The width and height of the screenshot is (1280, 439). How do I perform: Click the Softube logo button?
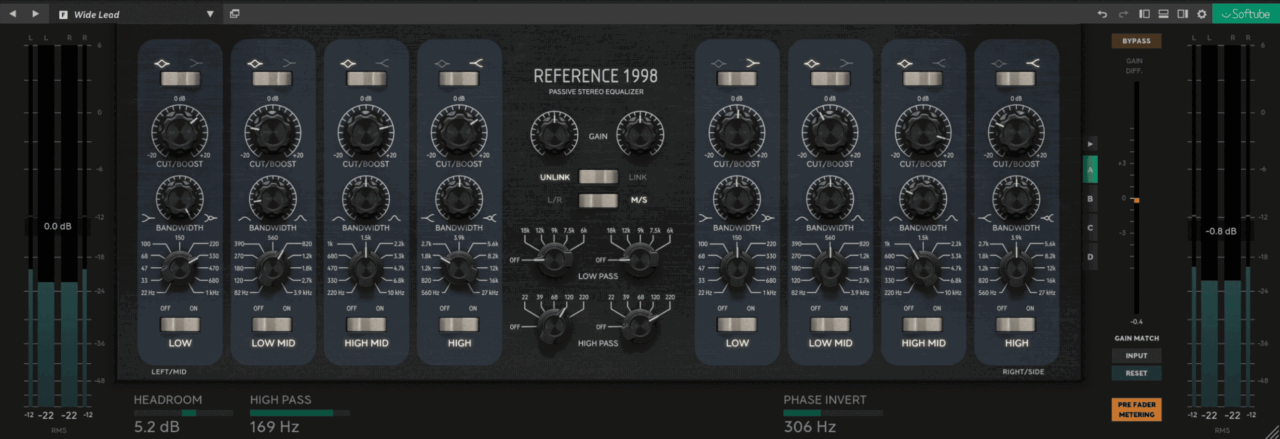1245,14
